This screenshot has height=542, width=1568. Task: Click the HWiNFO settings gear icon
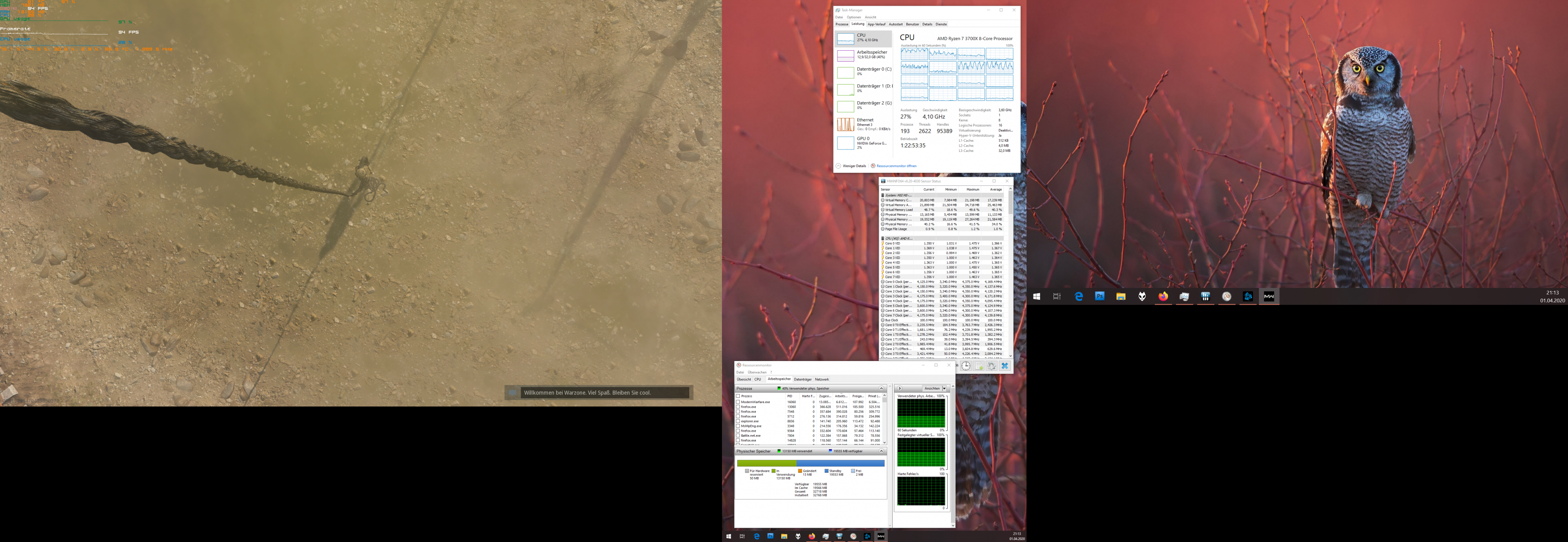[991, 366]
